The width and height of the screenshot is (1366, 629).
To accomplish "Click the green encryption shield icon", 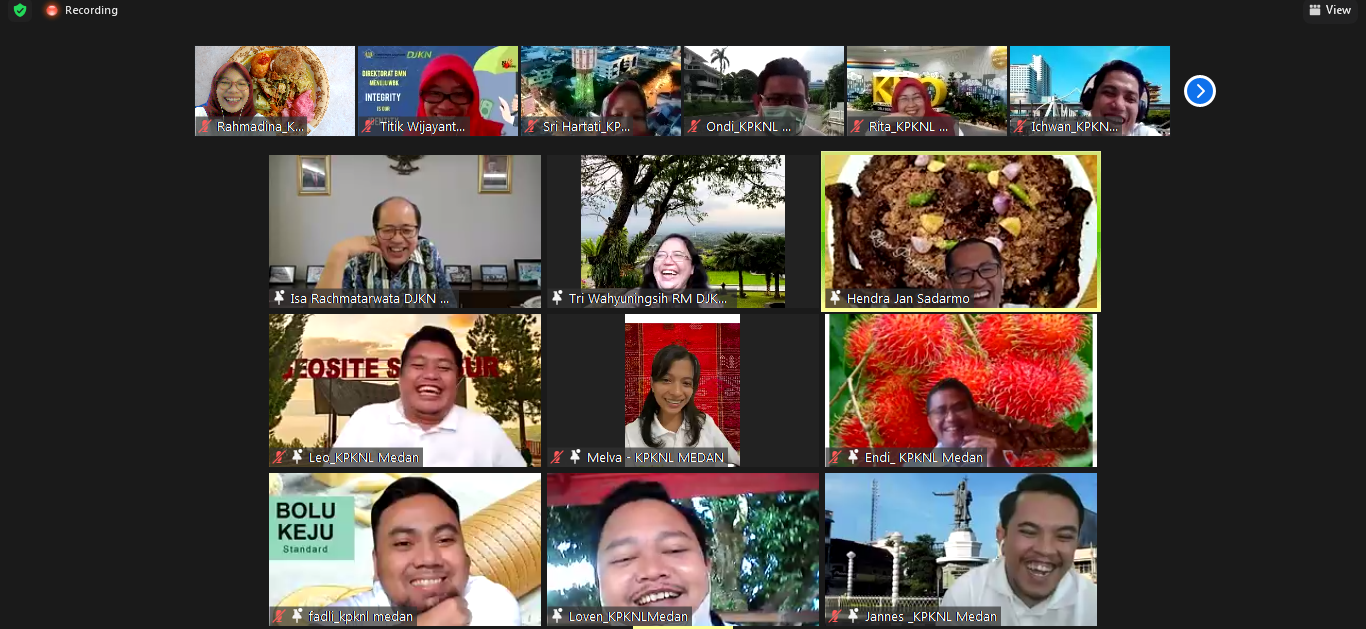I will click(20, 10).
